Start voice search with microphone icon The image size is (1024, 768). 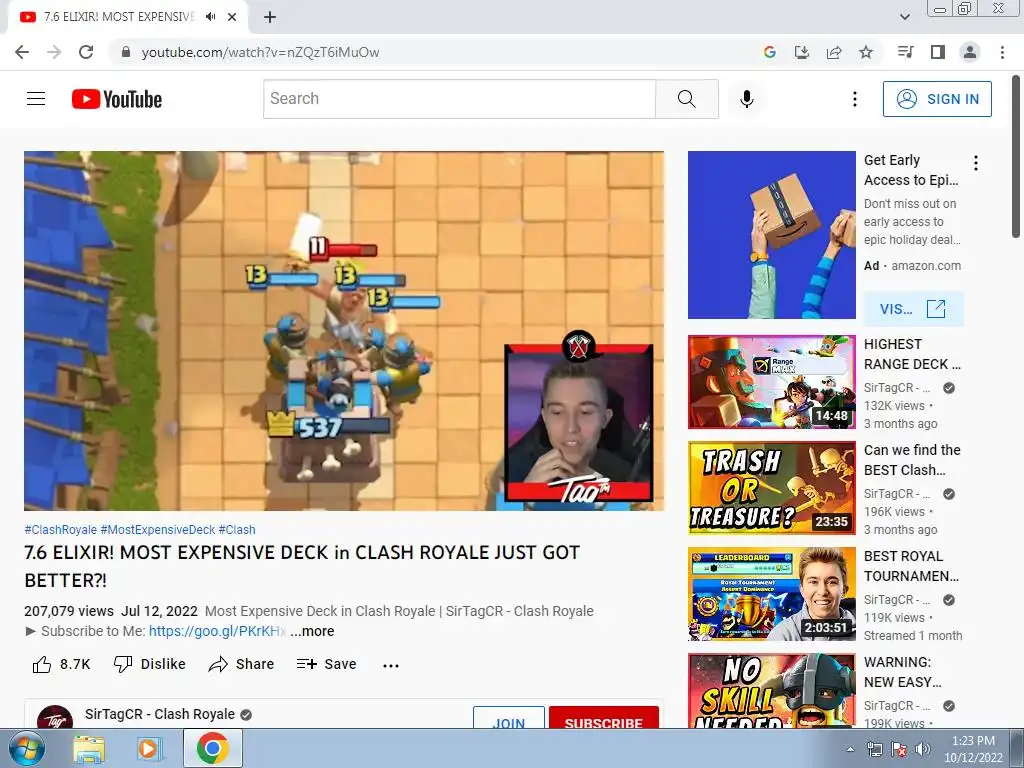[747, 99]
